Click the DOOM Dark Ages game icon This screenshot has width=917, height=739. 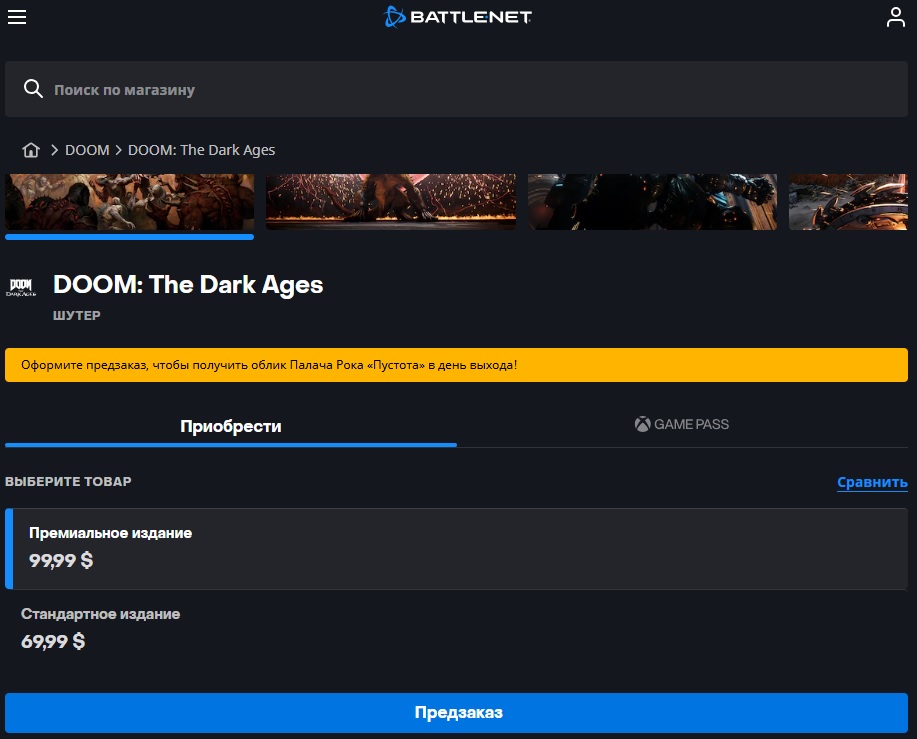point(21,286)
